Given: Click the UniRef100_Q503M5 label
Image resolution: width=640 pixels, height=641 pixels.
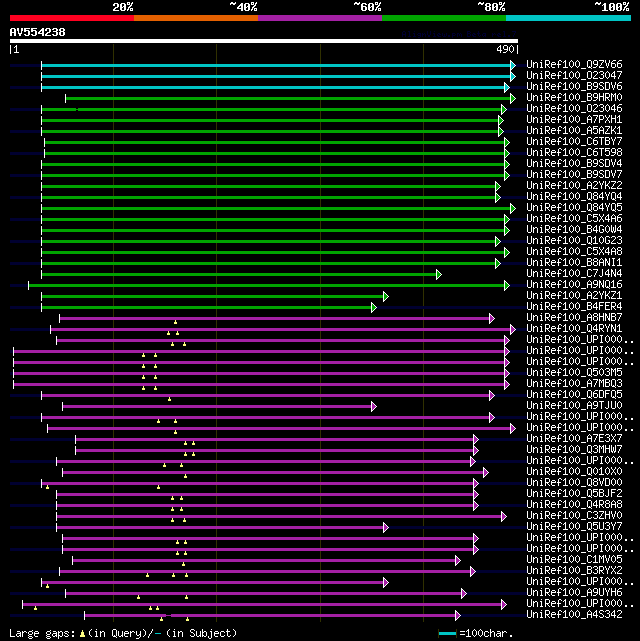Looking at the screenshot, I should [x=574, y=372].
